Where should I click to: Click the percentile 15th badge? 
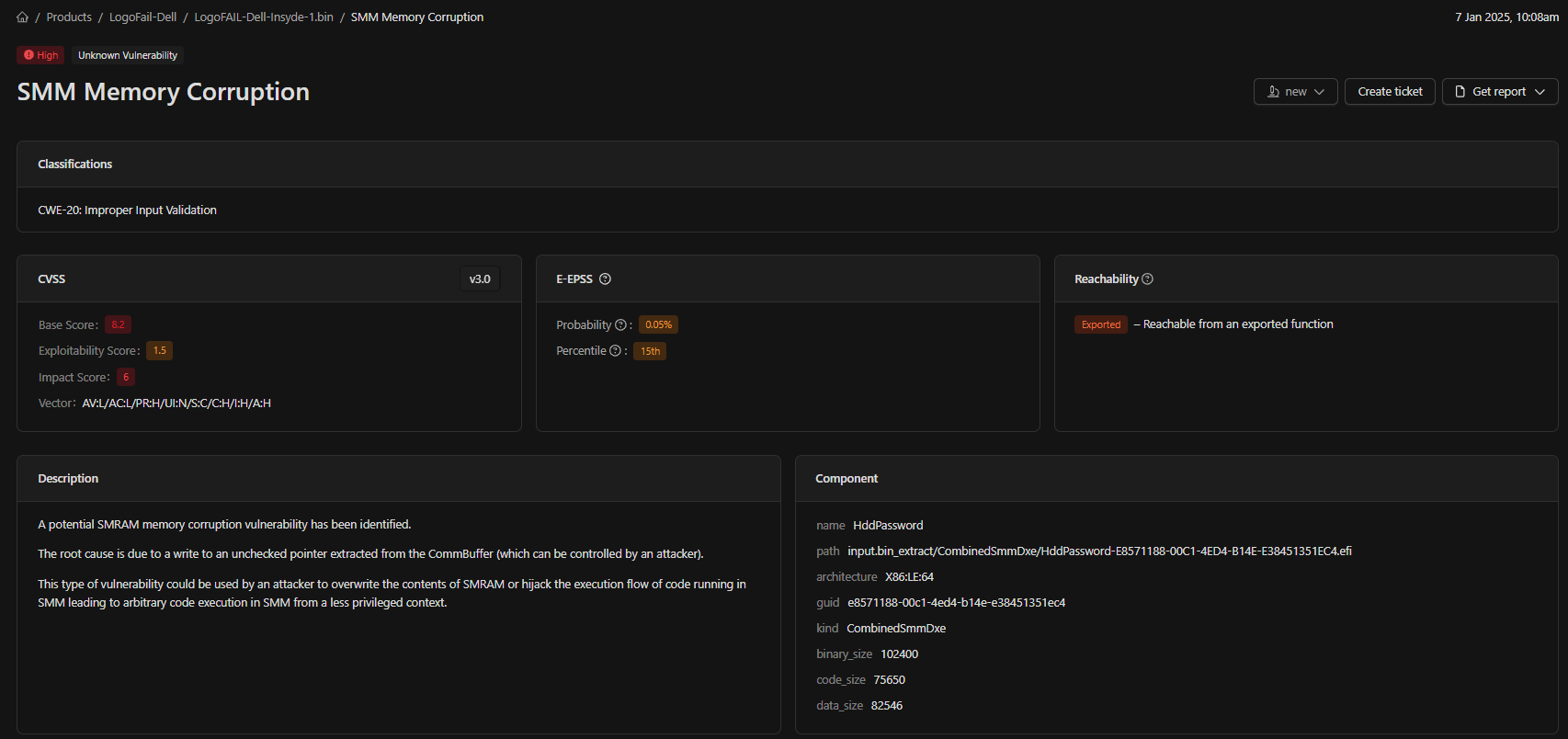tap(650, 351)
